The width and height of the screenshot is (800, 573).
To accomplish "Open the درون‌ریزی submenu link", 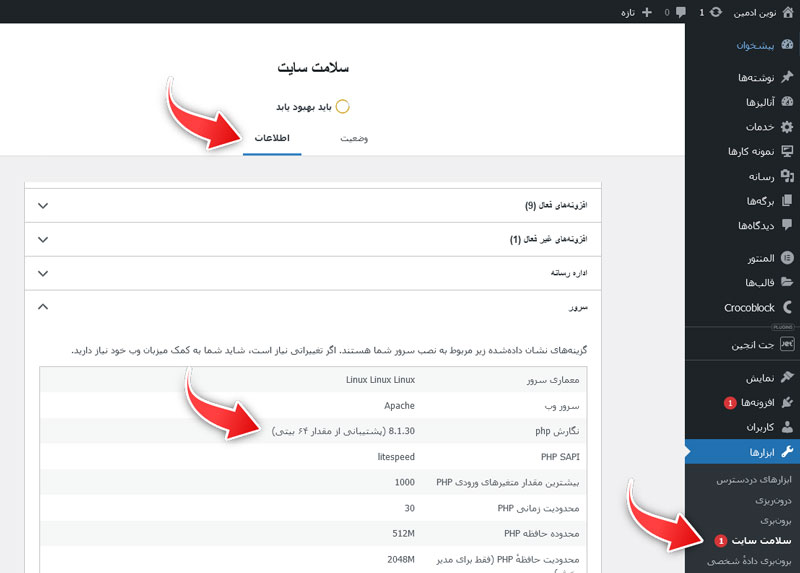I will pos(773,501).
